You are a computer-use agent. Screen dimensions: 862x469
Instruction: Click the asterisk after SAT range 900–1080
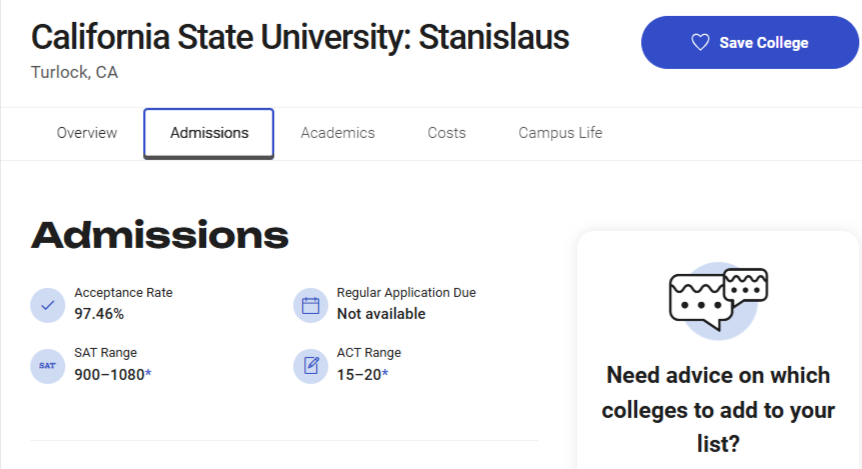(148, 373)
